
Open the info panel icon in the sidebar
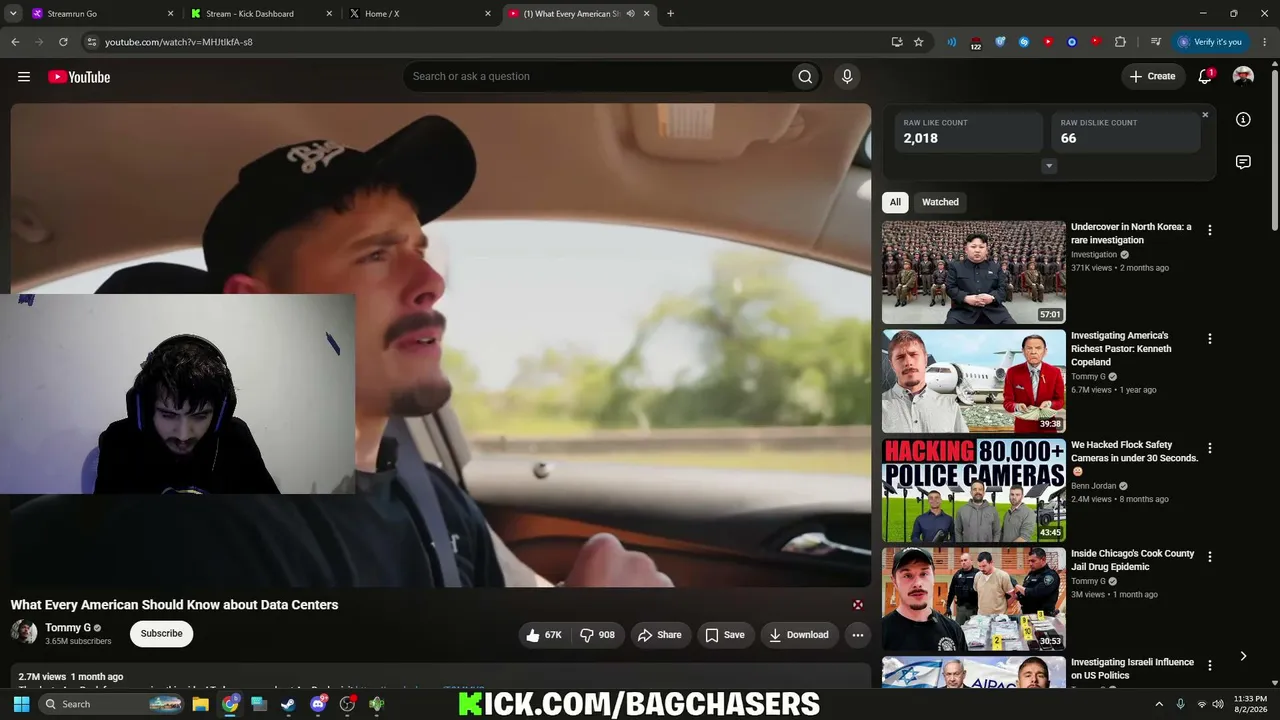(1243, 120)
